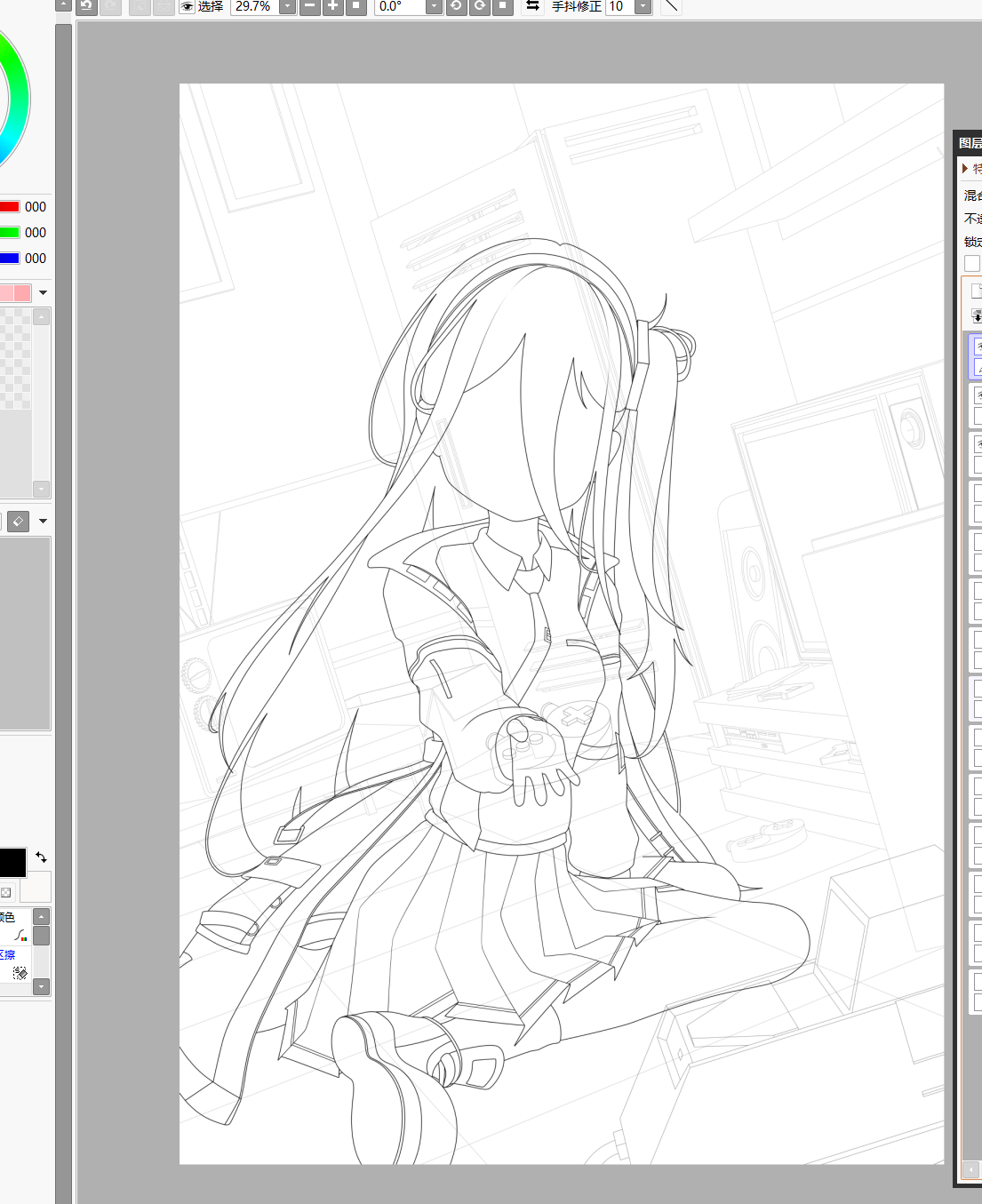Screen dimensions: 982x1204
Task: Click the red value 000
Action: click(36, 206)
